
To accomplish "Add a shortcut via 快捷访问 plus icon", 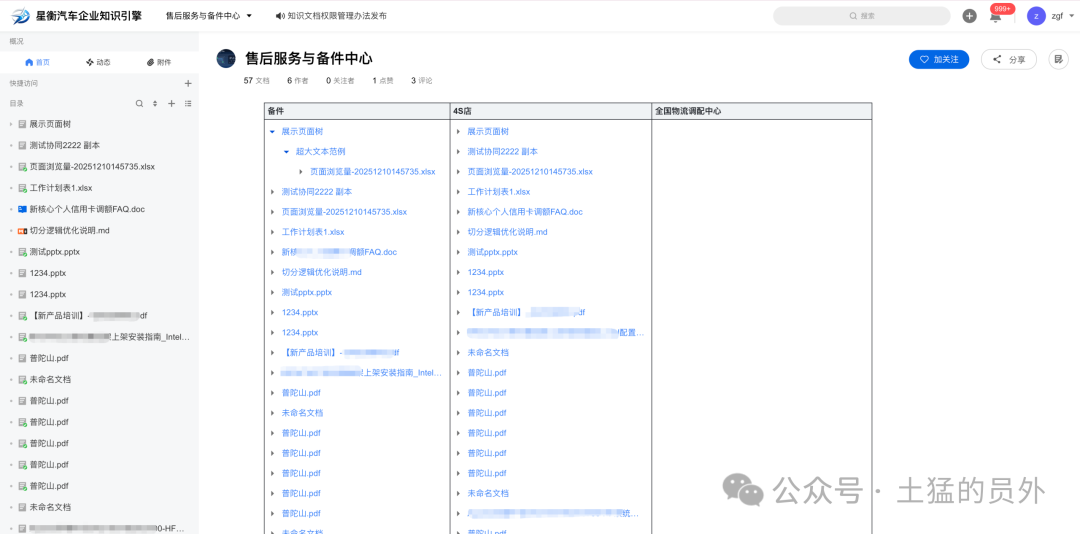I will pos(188,83).
